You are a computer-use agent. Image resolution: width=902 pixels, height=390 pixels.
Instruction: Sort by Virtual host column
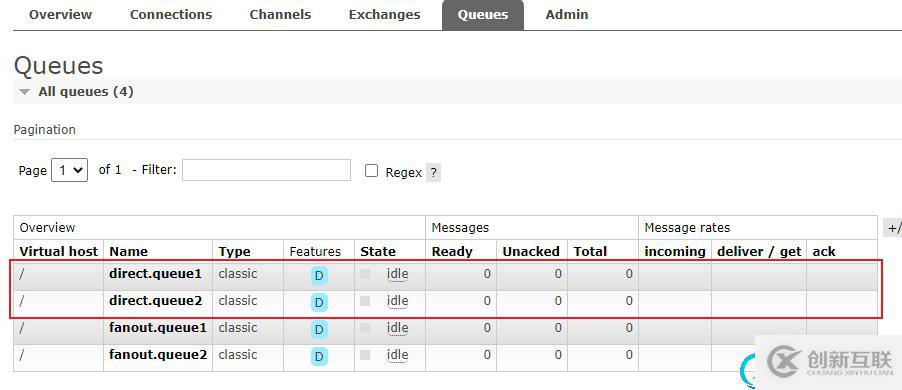coord(59,251)
